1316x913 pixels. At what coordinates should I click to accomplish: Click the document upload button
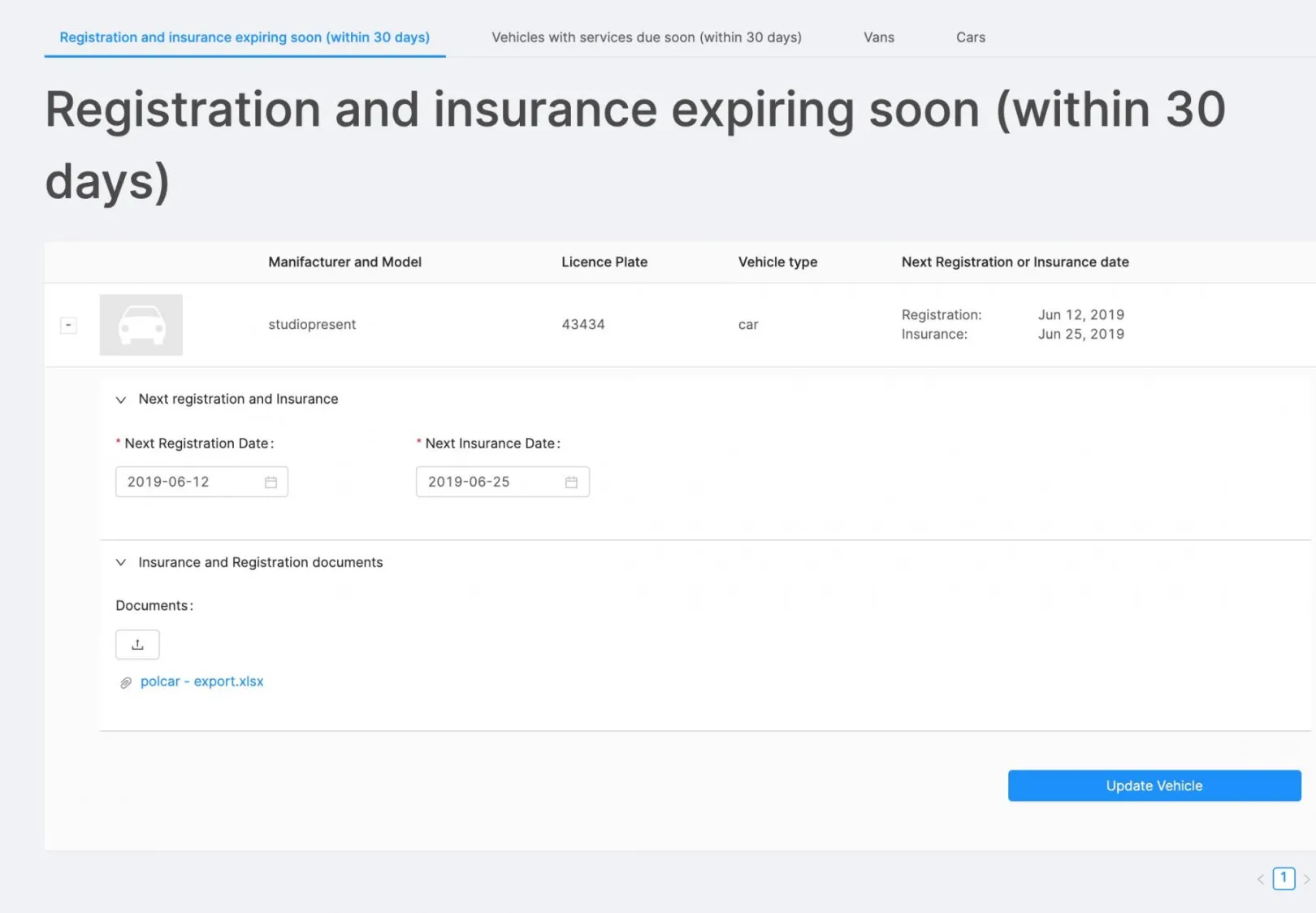[x=137, y=644]
